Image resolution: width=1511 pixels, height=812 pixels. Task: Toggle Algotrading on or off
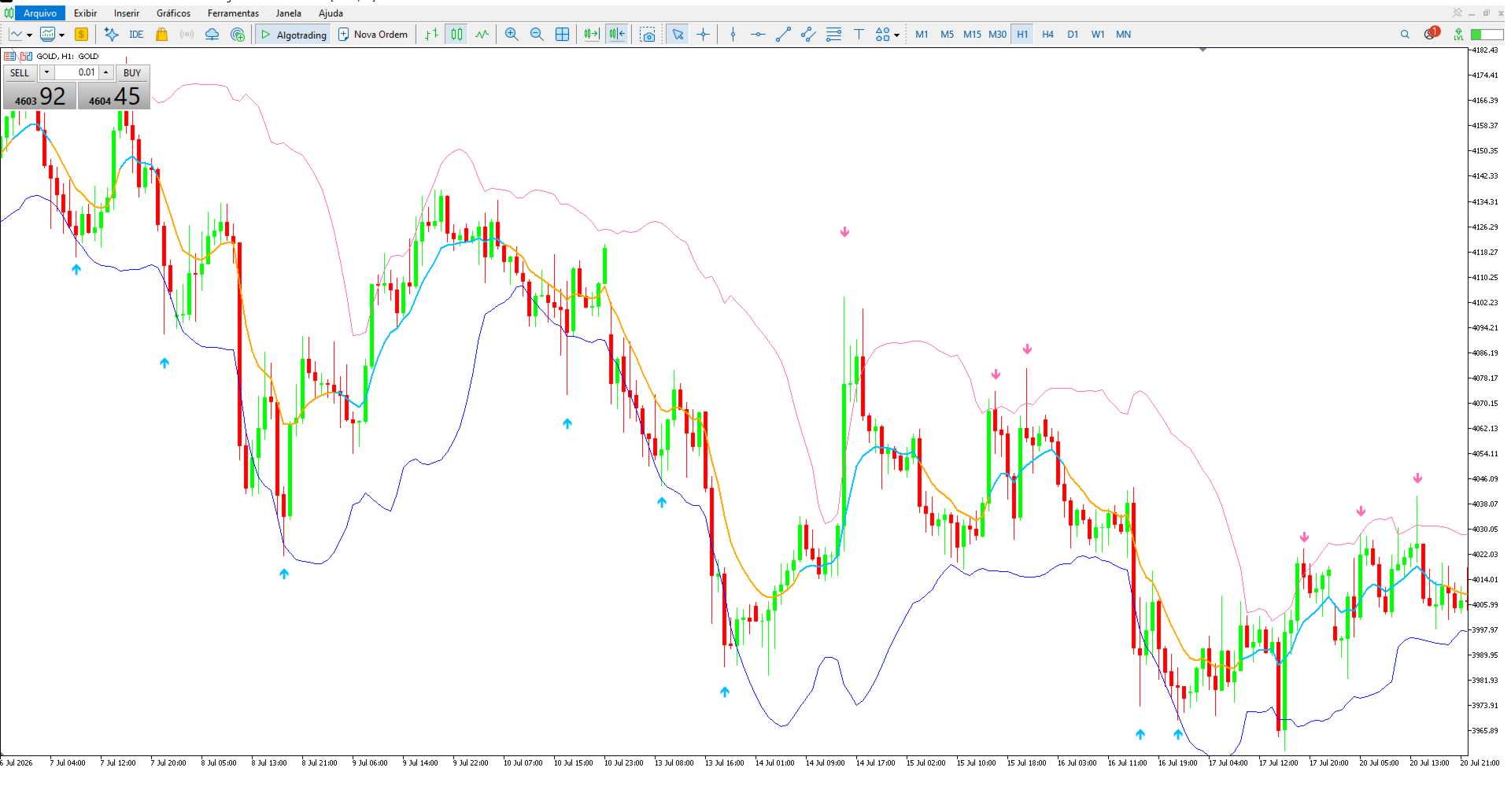tap(293, 35)
